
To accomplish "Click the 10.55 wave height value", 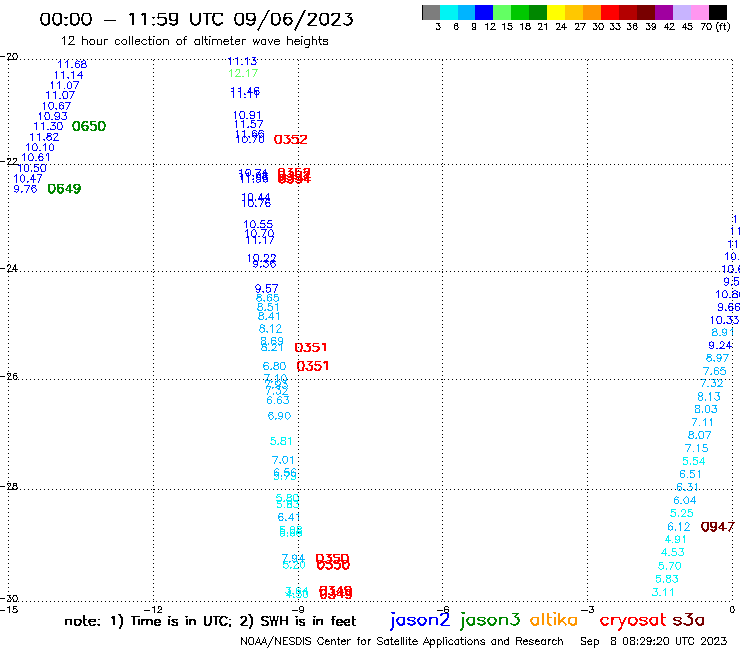I will pyautogui.click(x=258, y=224).
